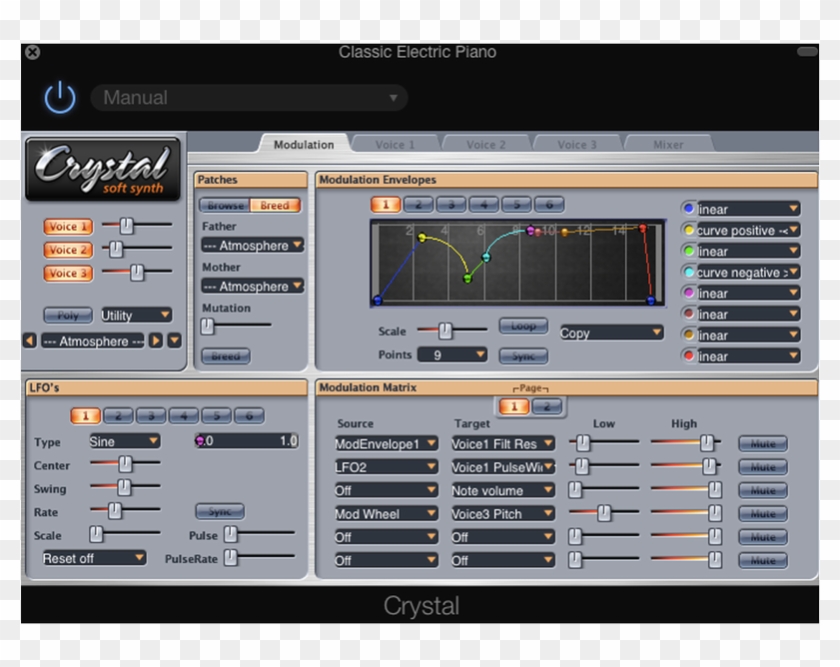
Task: Open the Note volume target dropdown
Action: point(502,490)
